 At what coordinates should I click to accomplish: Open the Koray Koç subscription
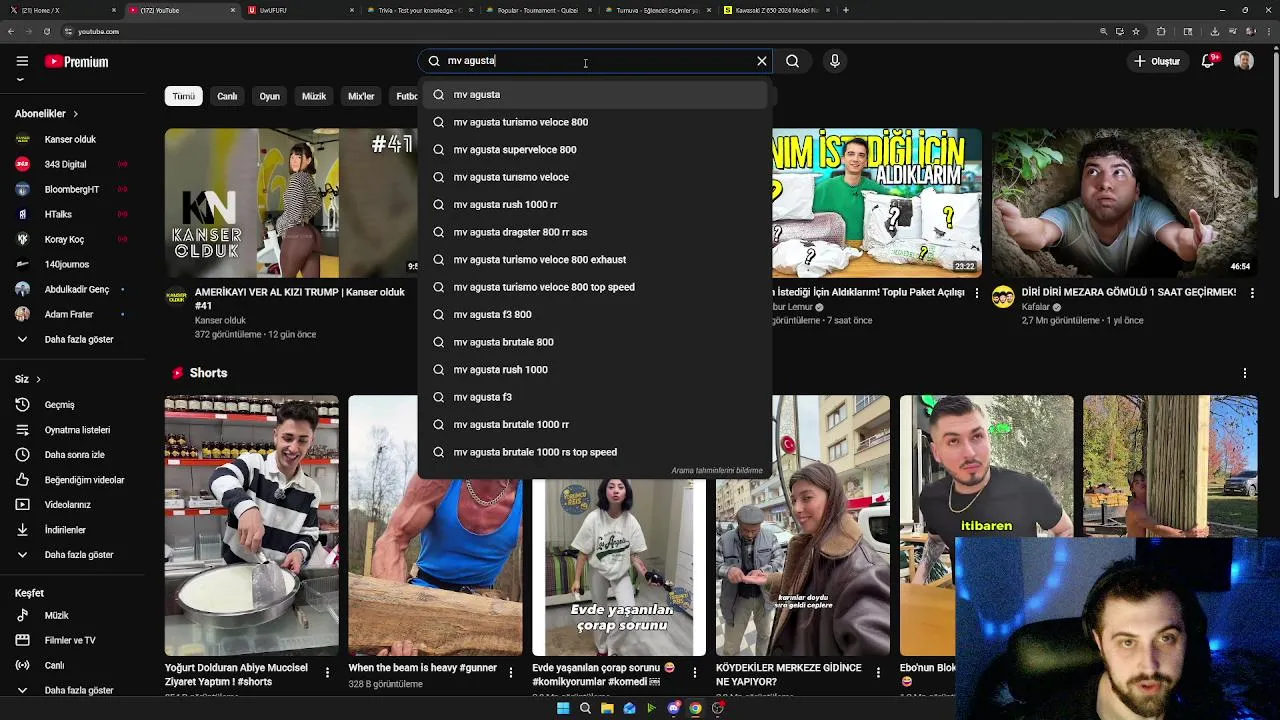(x=70, y=239)
